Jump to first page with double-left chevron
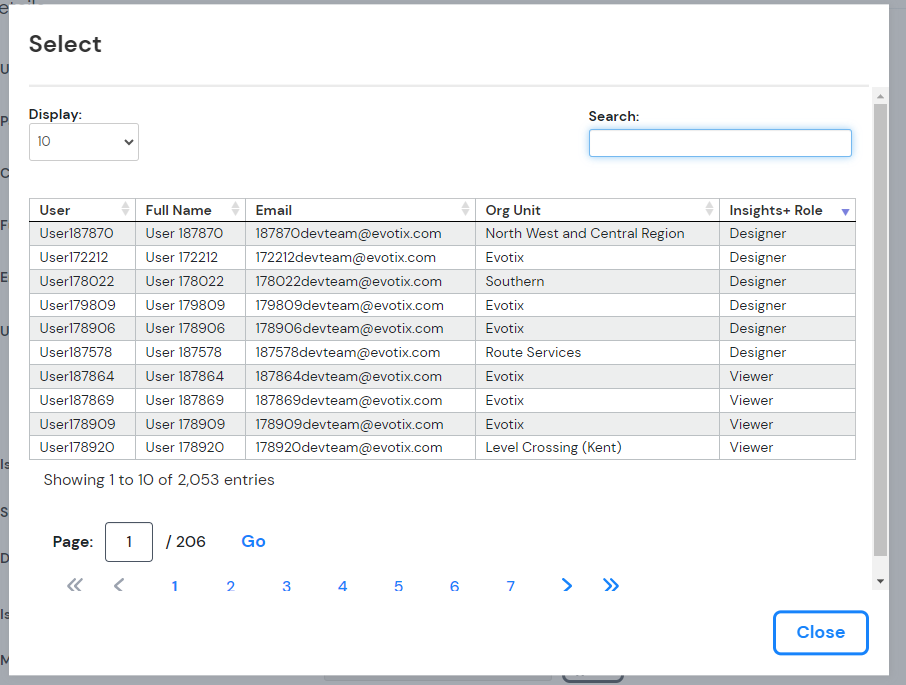The image size is (906, 685). pyautogui.click(x=74, y=585)
